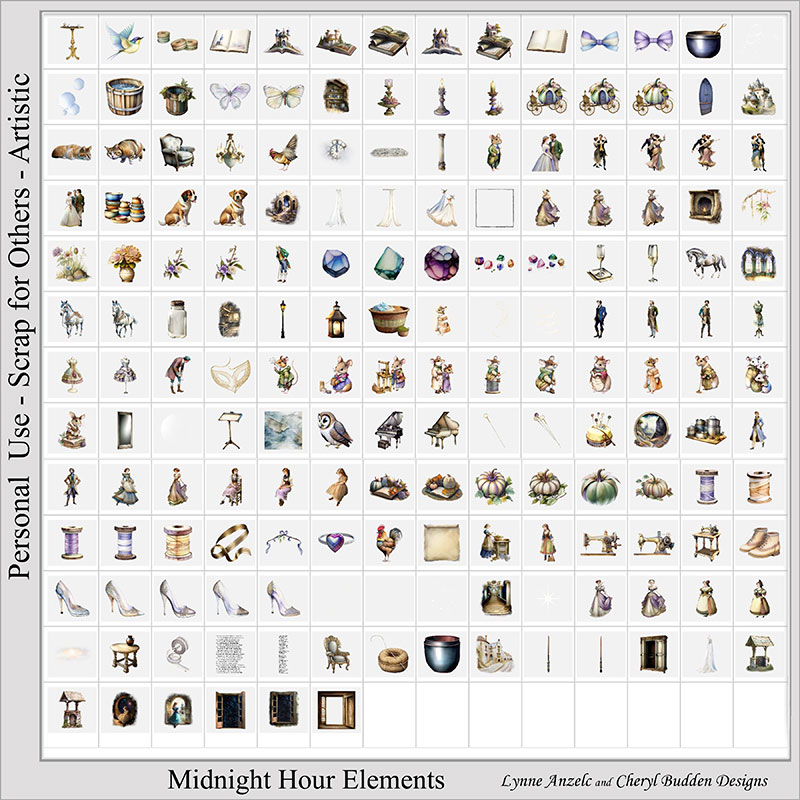
Task: Pick the blue bowl with spoon
Action: tap(706, 41)
